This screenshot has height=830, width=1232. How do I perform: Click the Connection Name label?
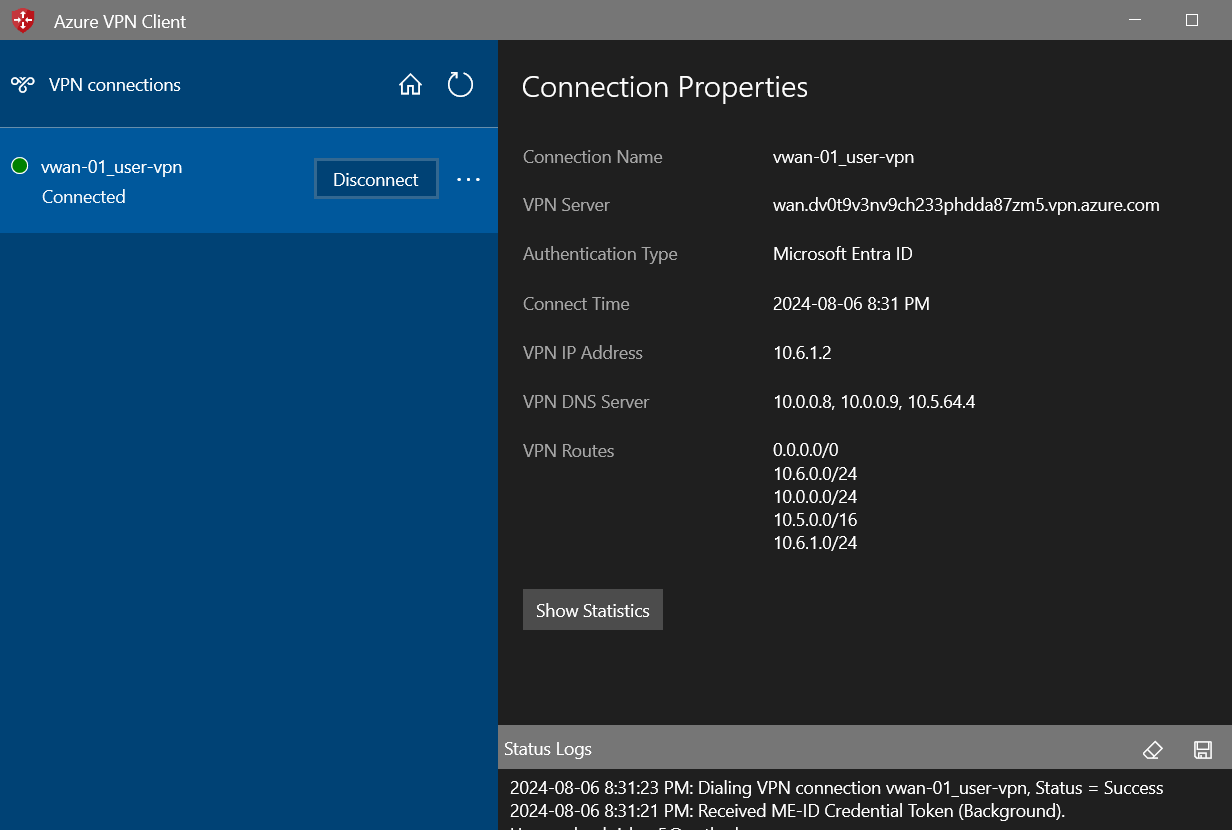click(593, 157)
